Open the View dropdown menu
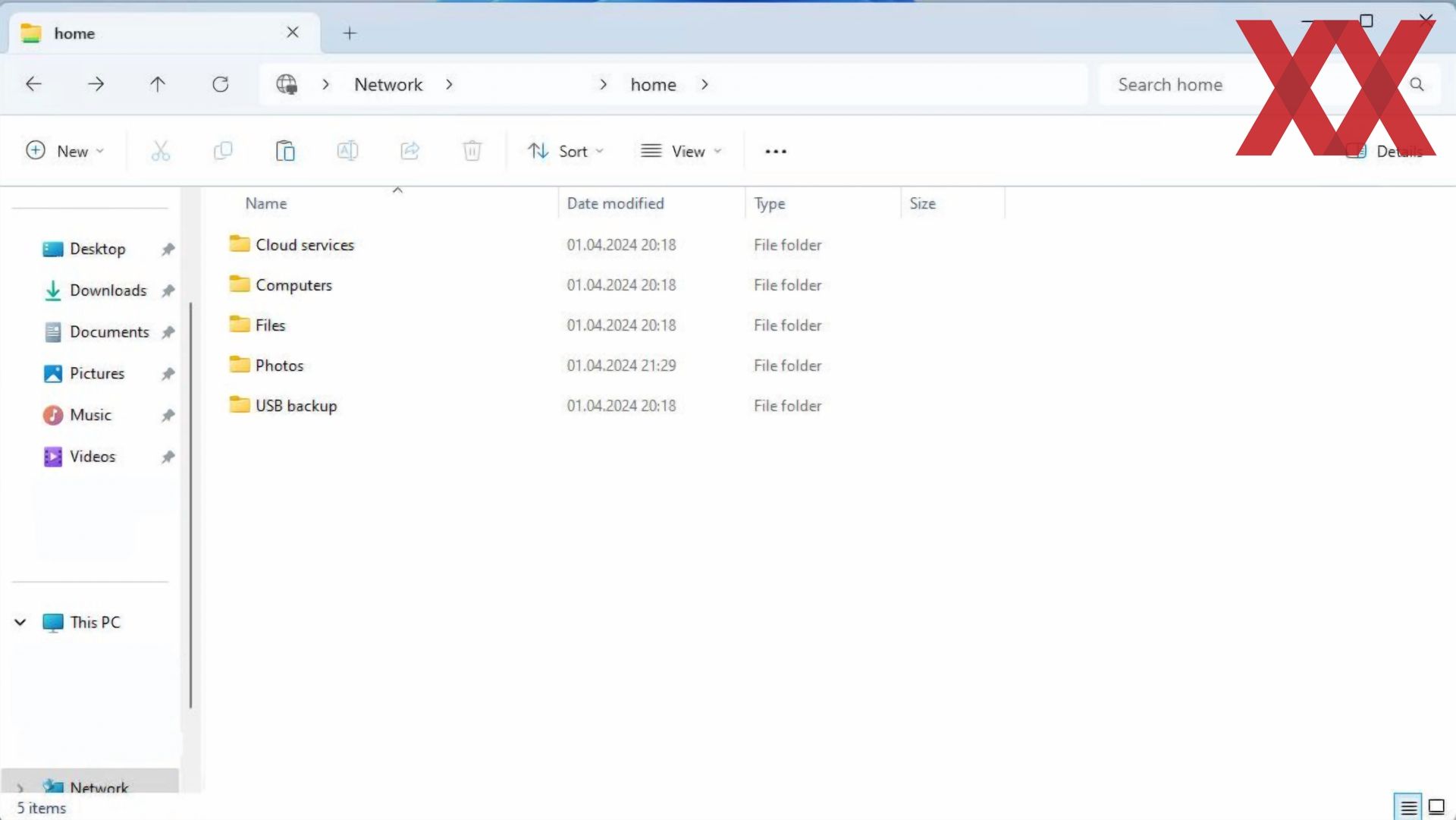 point(680,151)
